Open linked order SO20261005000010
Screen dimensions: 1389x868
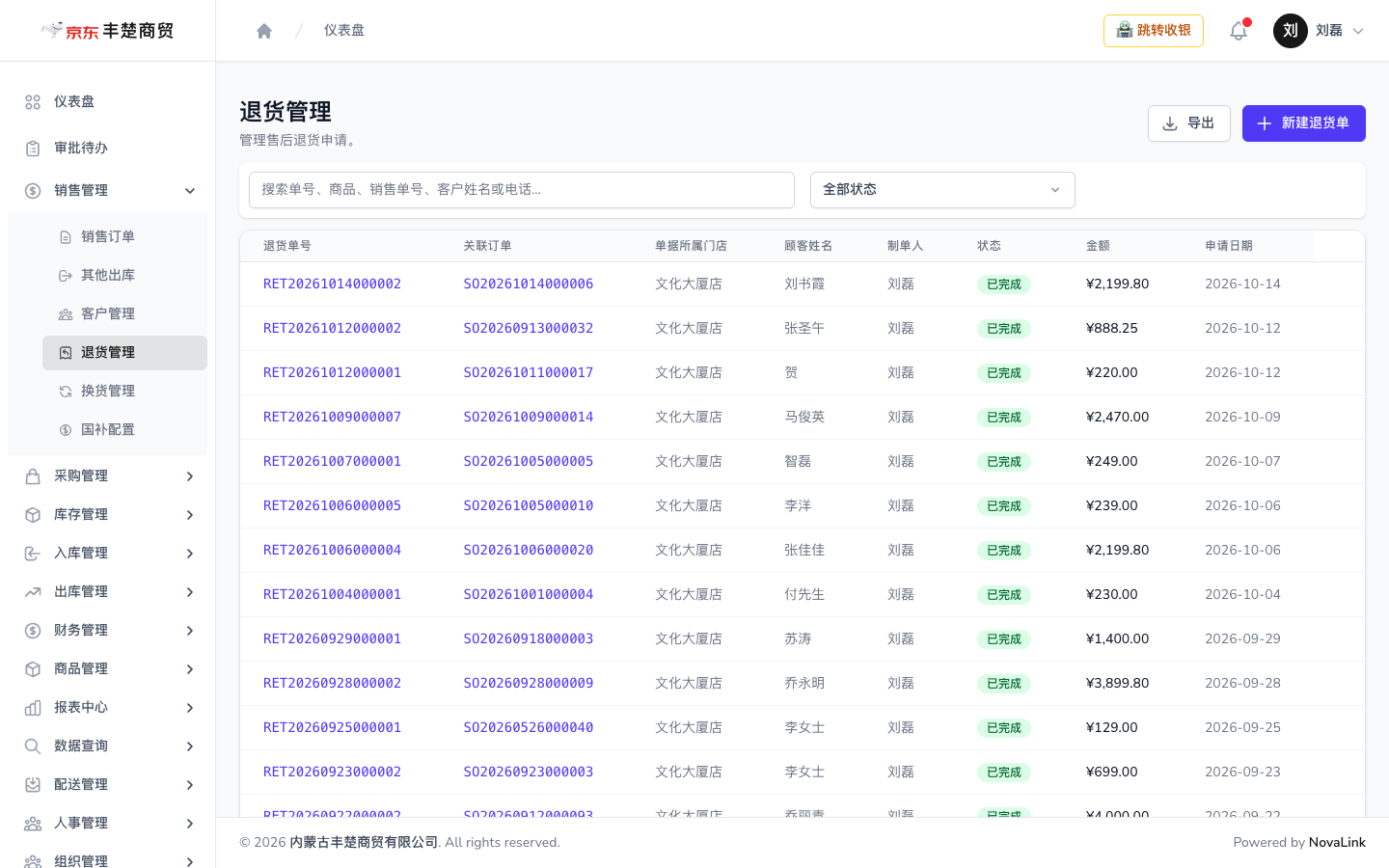529,506
